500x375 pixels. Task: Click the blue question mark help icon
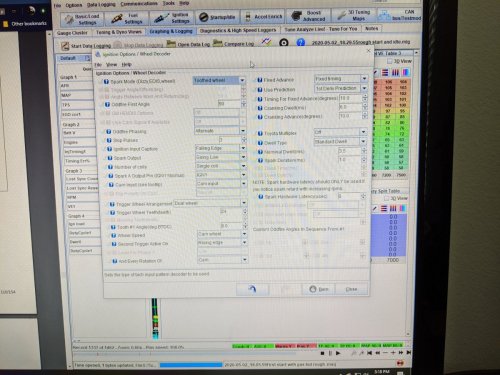[301, 42]
